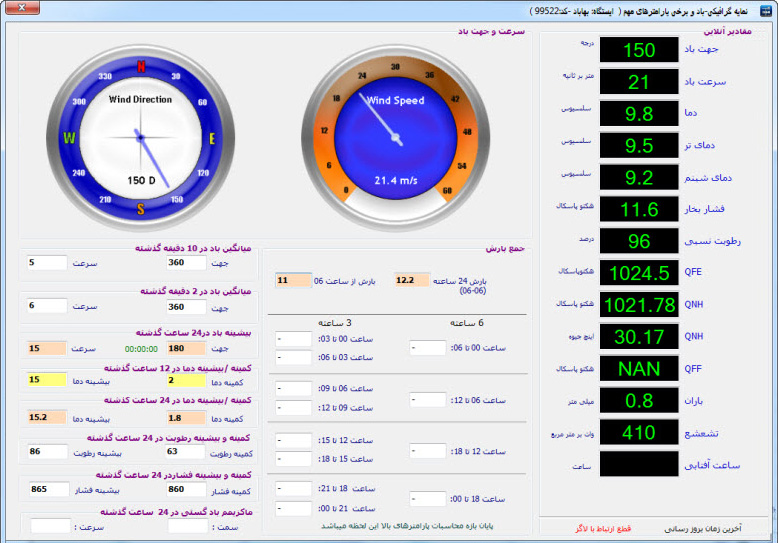Click the QNH readout showing 1021.78
The height and width of the screenshot is (543, 778).
tap(639, 305)
